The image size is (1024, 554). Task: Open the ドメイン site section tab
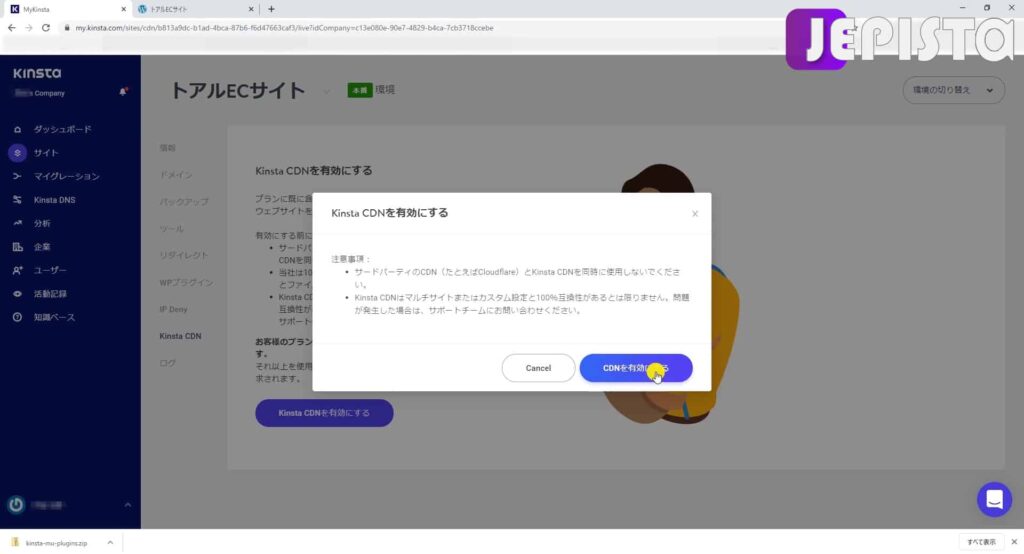pyautogui.click(x=176, y=175)
